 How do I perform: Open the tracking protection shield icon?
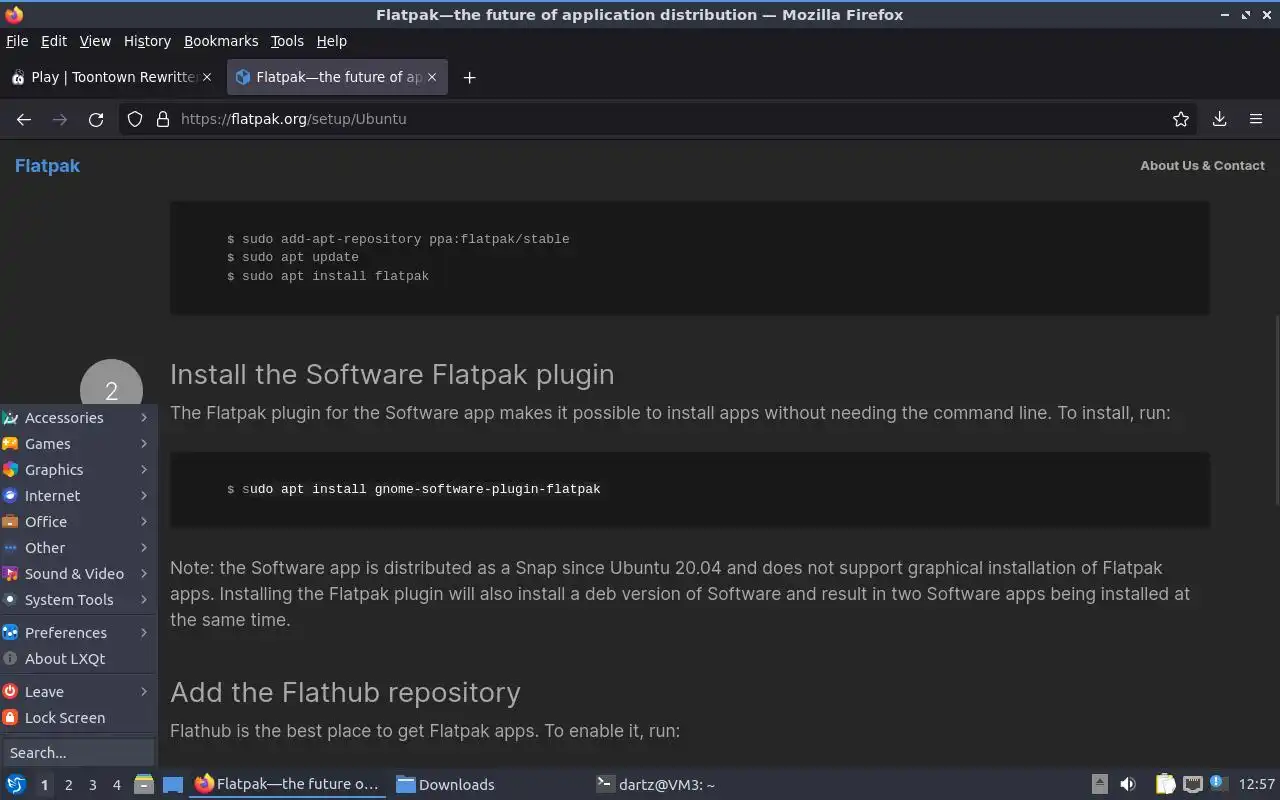[135, 119]
